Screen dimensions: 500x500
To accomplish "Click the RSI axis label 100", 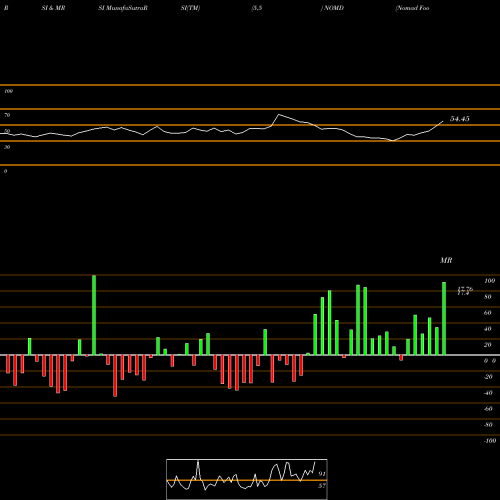I will pos(8,91).
